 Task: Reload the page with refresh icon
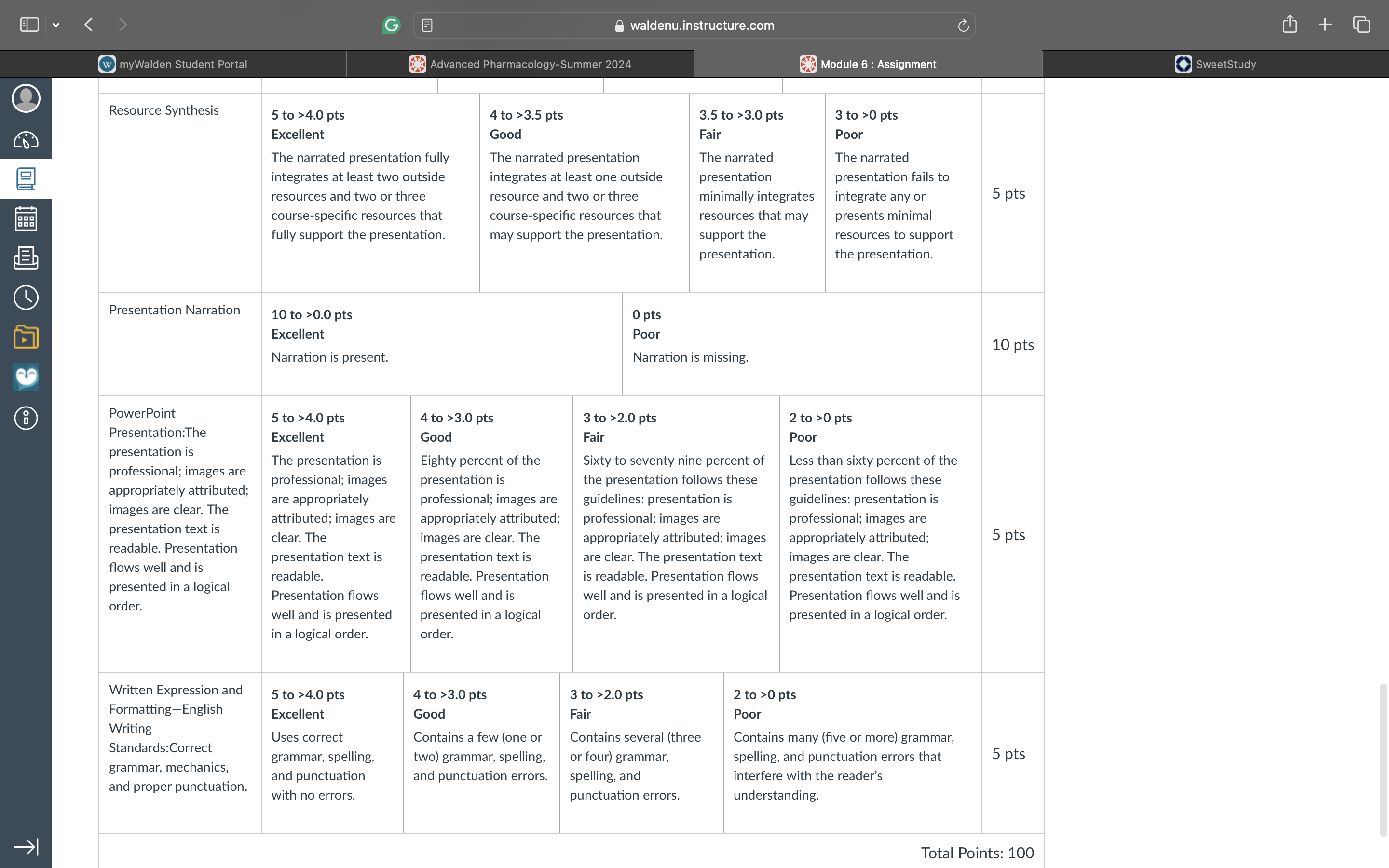coord(963,25)
